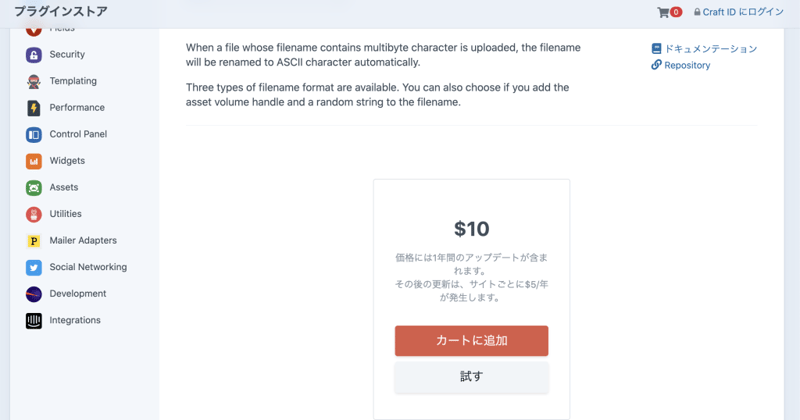Click the Templating category icon

click(34, 81)
